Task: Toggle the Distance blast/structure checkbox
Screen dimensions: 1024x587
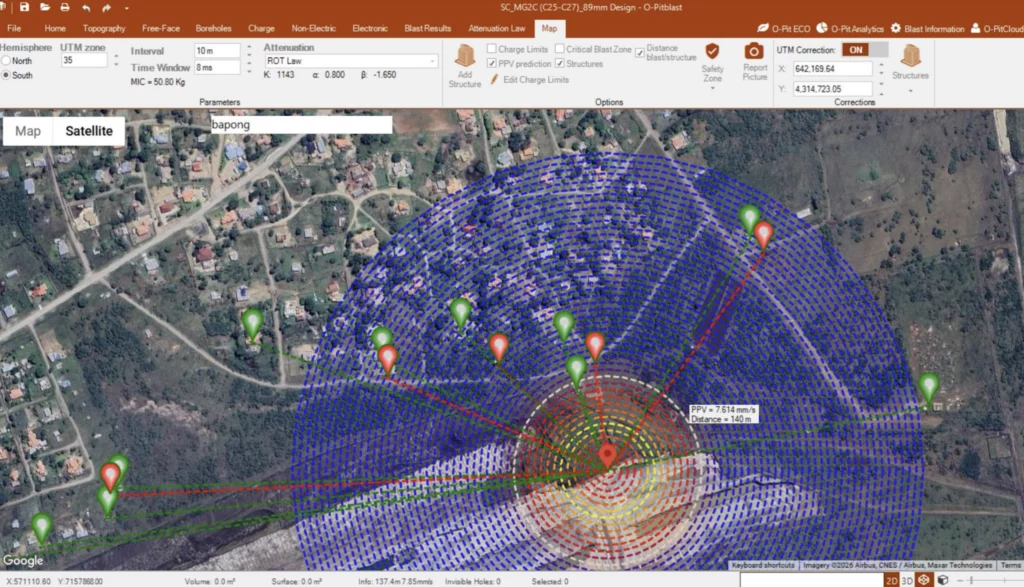Action: pos(639,53)
